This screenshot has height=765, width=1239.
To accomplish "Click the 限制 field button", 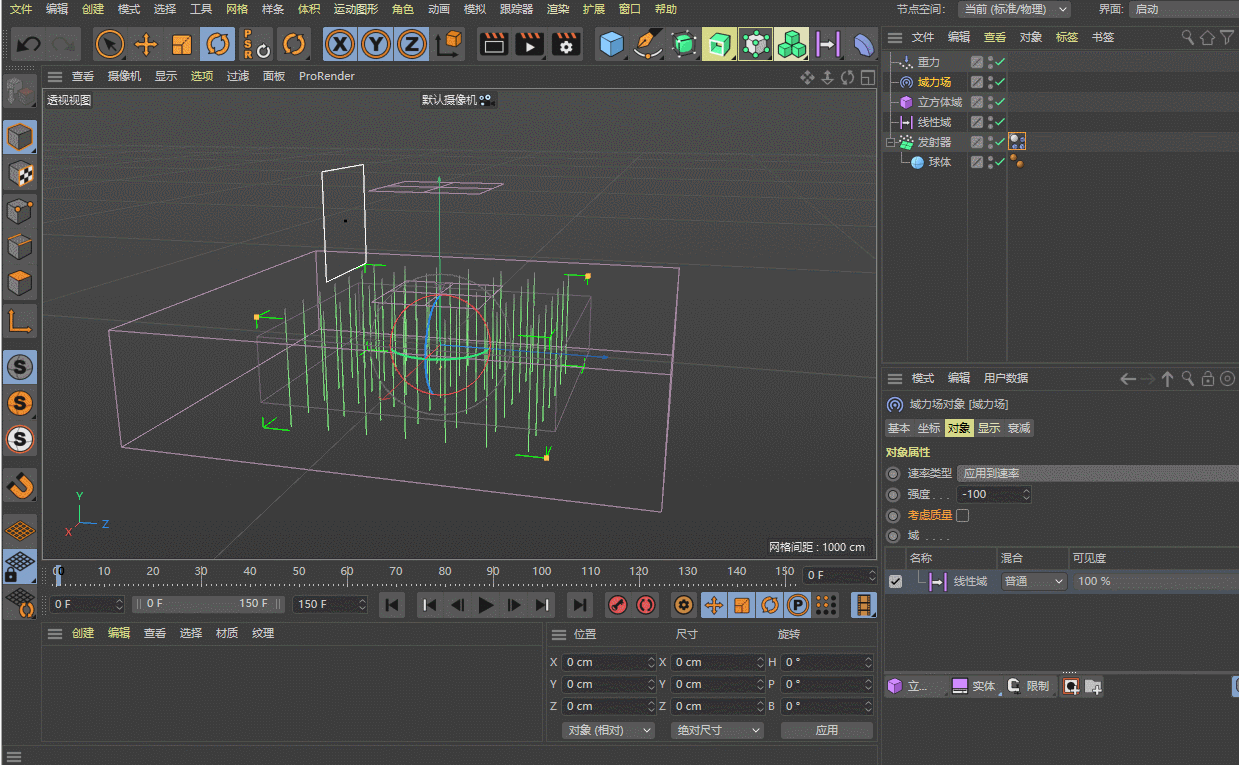I will click(1030, 686).
